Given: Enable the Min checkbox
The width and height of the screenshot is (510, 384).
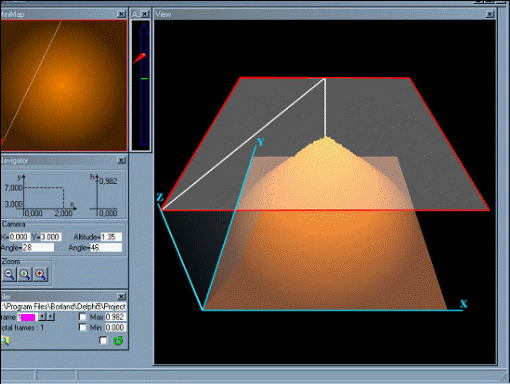Looking at the screenshot, I should 82,327.
